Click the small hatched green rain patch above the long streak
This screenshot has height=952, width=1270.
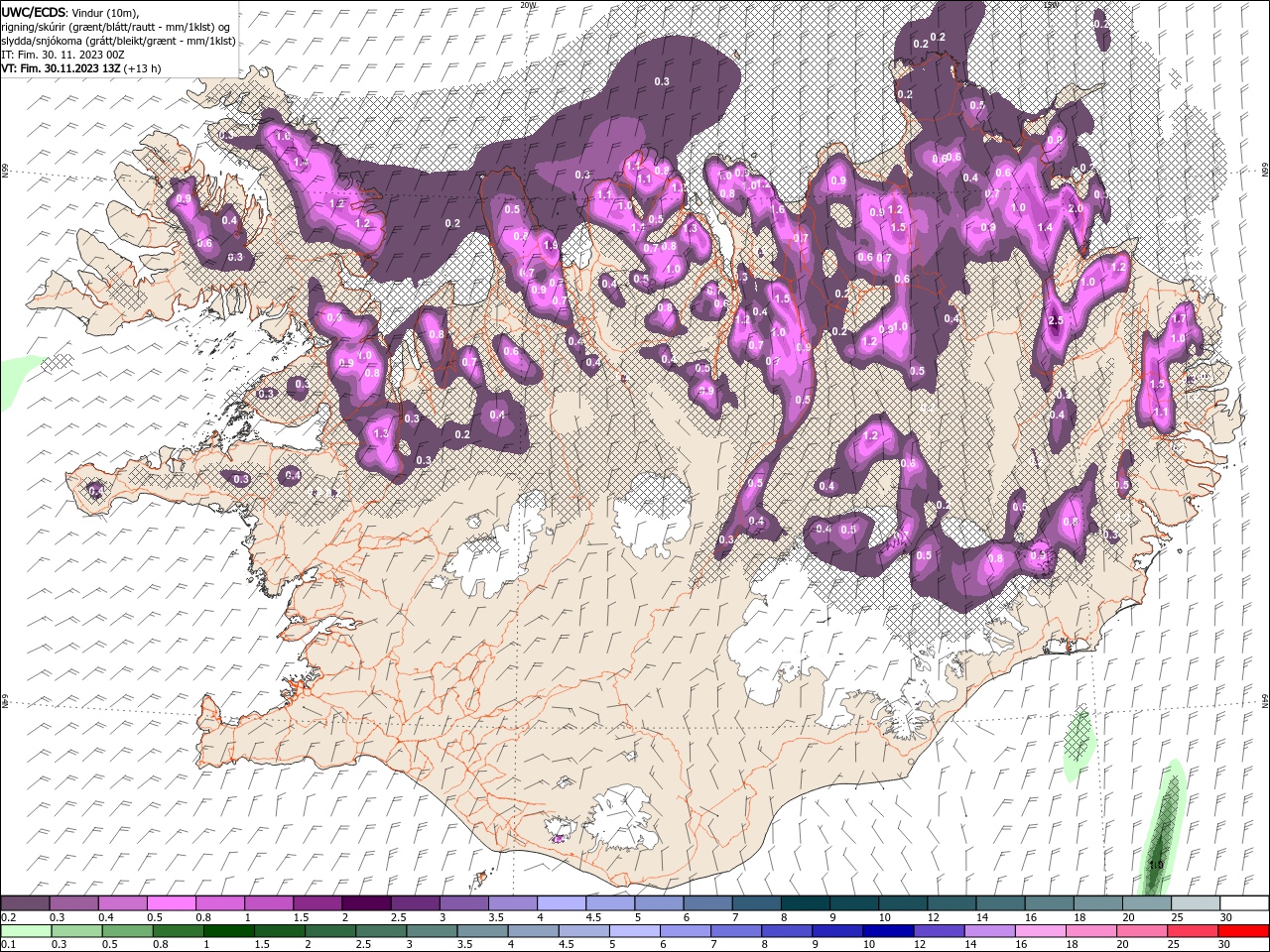[1078, 744]
